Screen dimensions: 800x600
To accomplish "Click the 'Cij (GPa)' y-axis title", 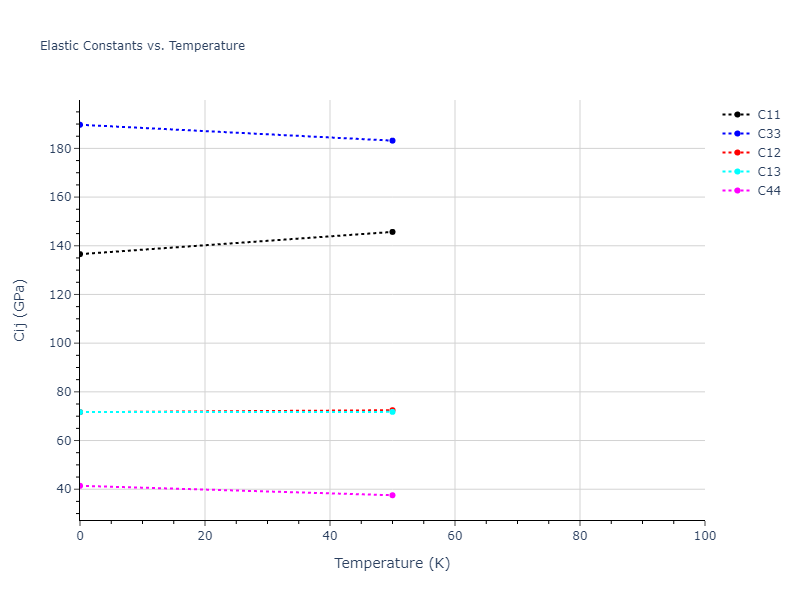I will tap(20, 311).
